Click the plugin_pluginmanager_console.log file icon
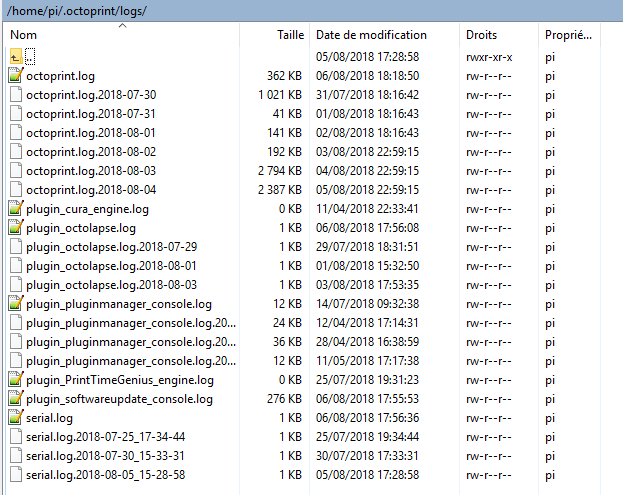 [x=16, y=304]
